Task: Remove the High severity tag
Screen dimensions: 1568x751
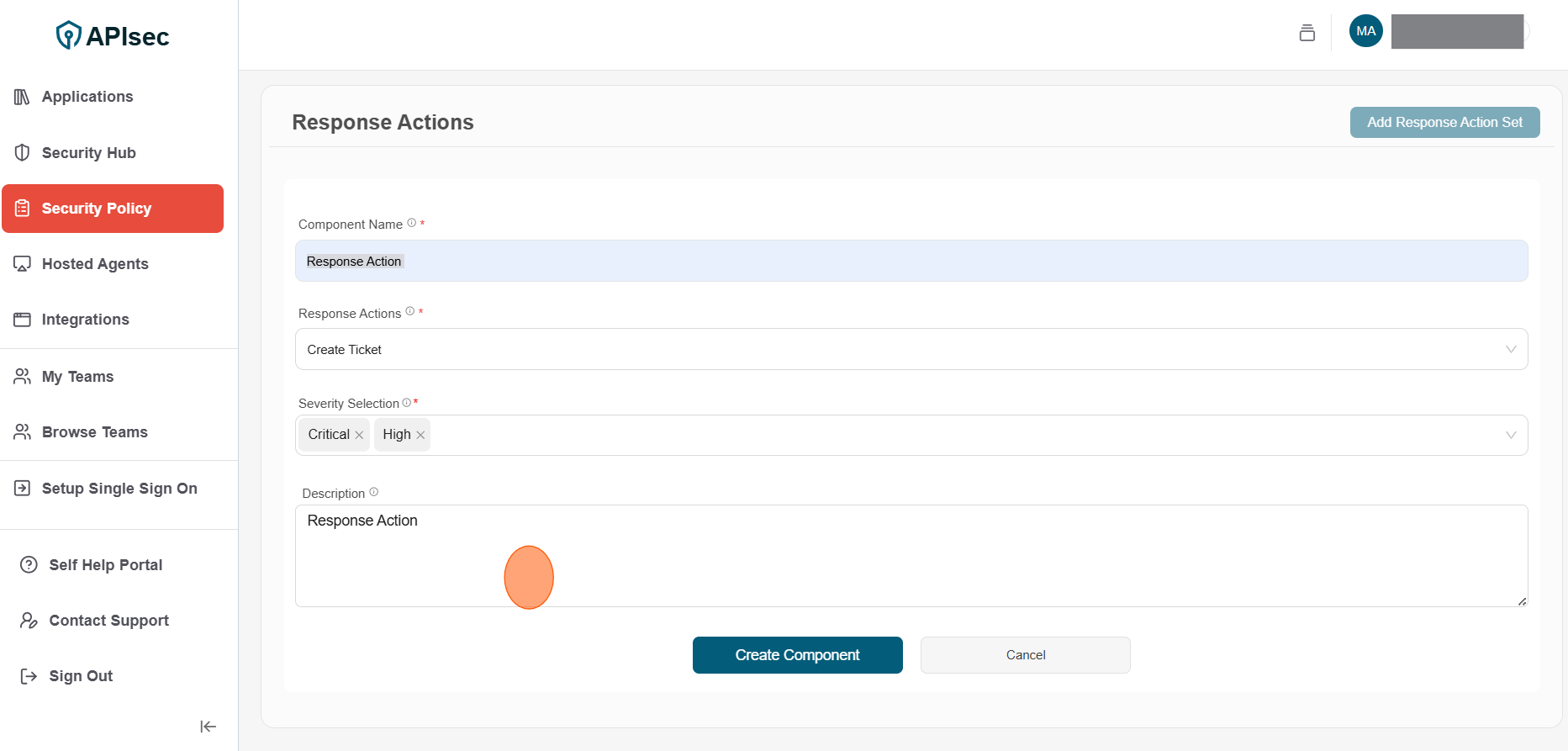Action: point(420,435)
